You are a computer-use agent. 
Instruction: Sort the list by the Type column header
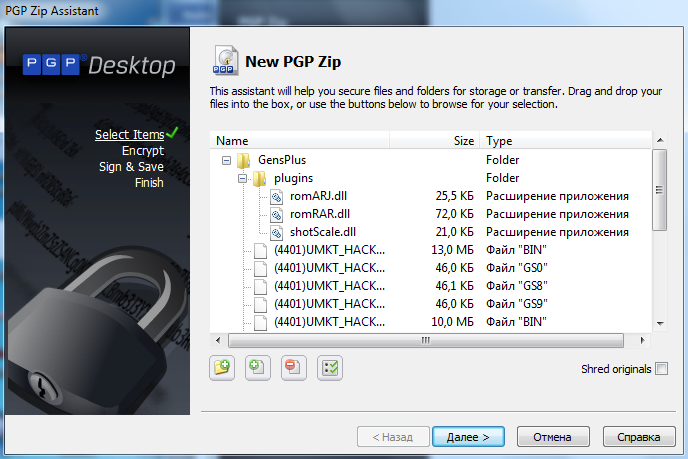[x=566, y=141]
